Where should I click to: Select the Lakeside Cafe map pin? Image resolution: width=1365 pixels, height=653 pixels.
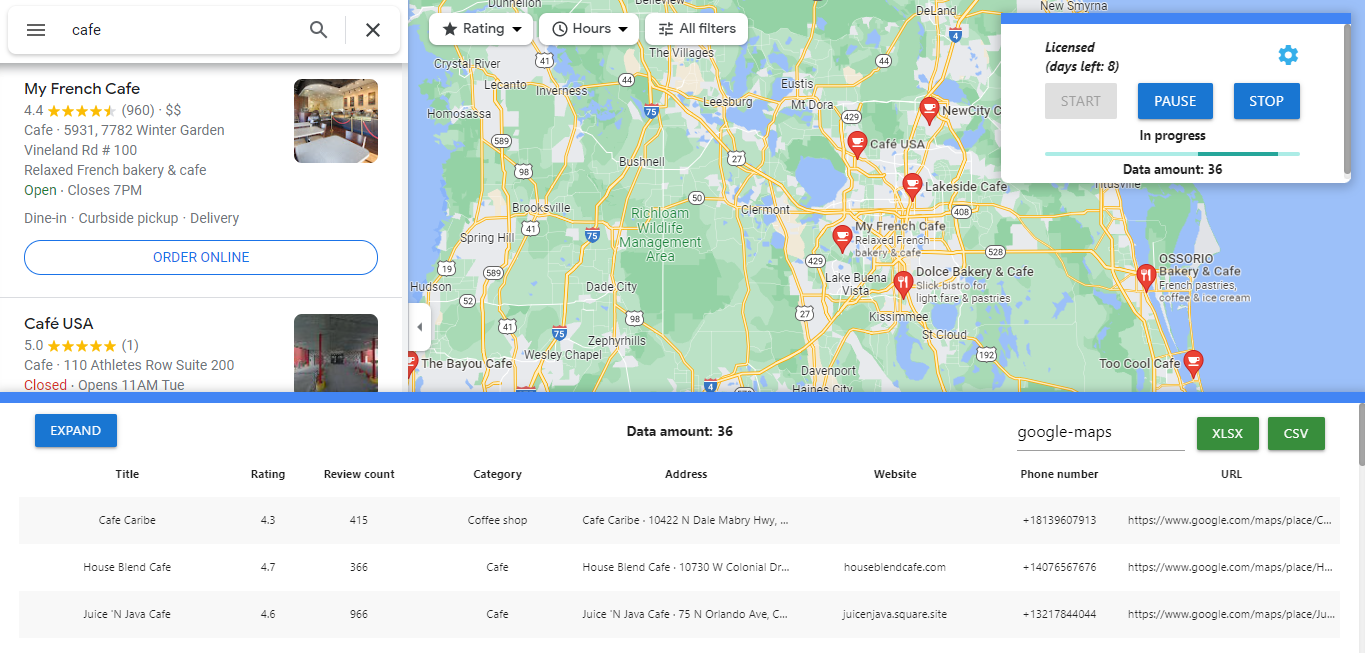click(x=912, y=186)
